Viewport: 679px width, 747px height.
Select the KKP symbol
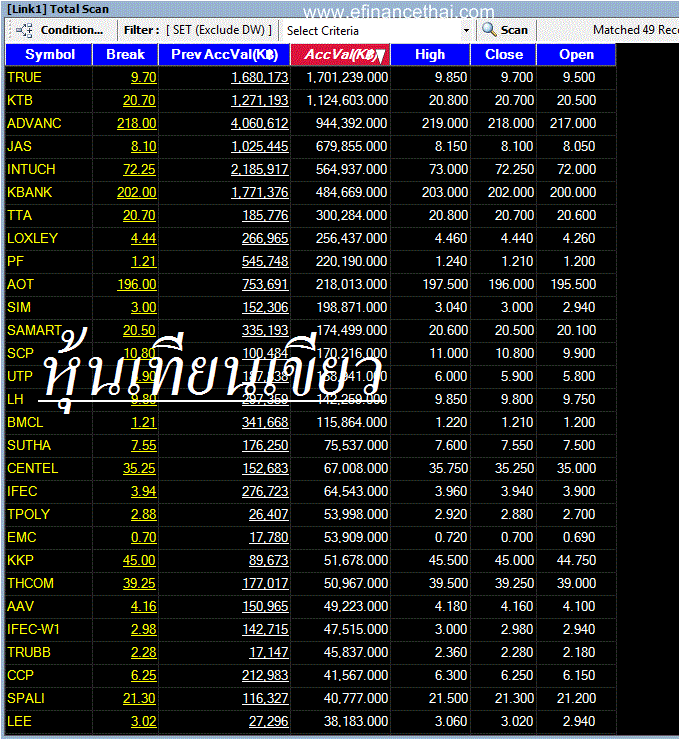click(20, 560)
